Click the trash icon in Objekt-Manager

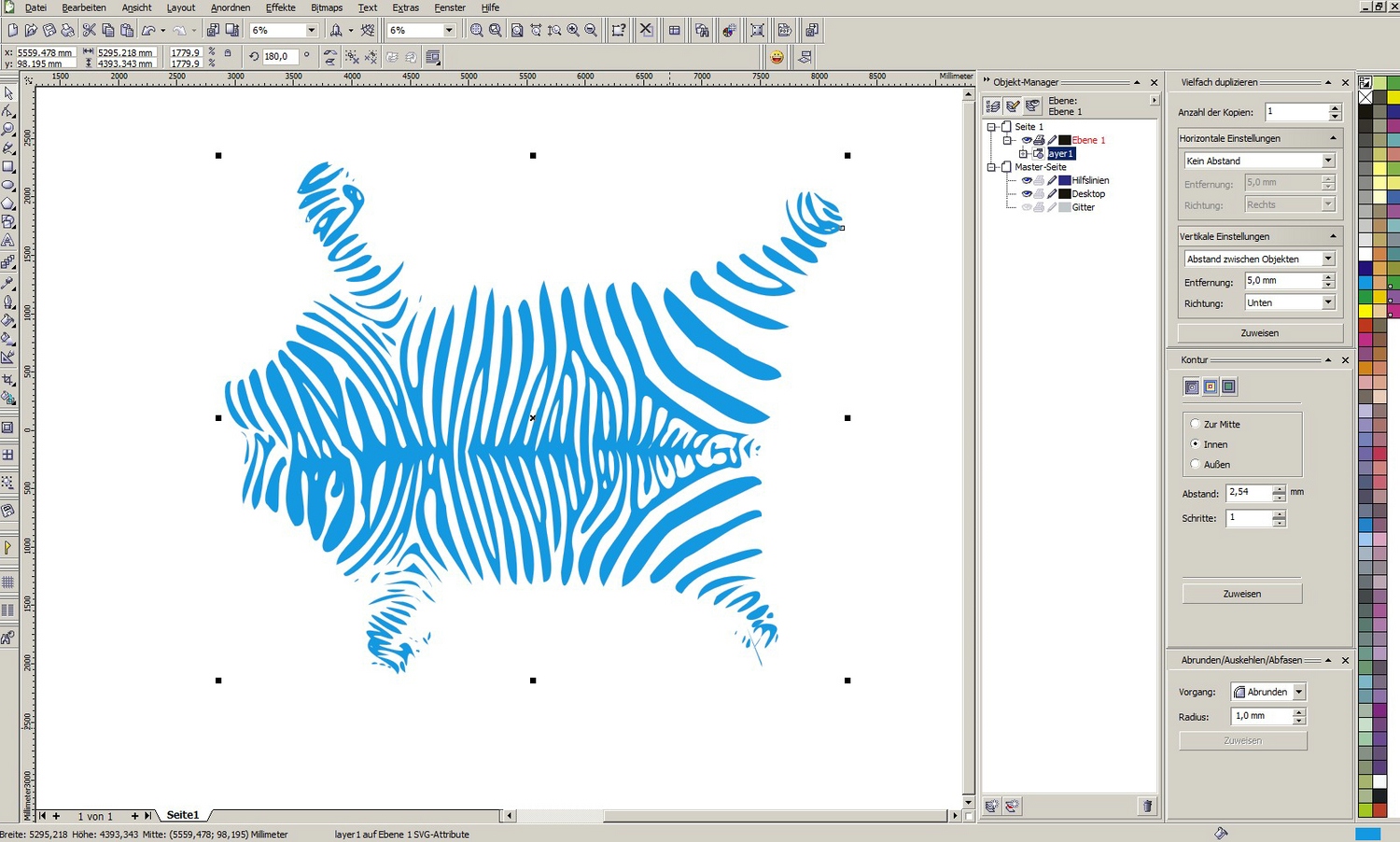(1147, 806)
